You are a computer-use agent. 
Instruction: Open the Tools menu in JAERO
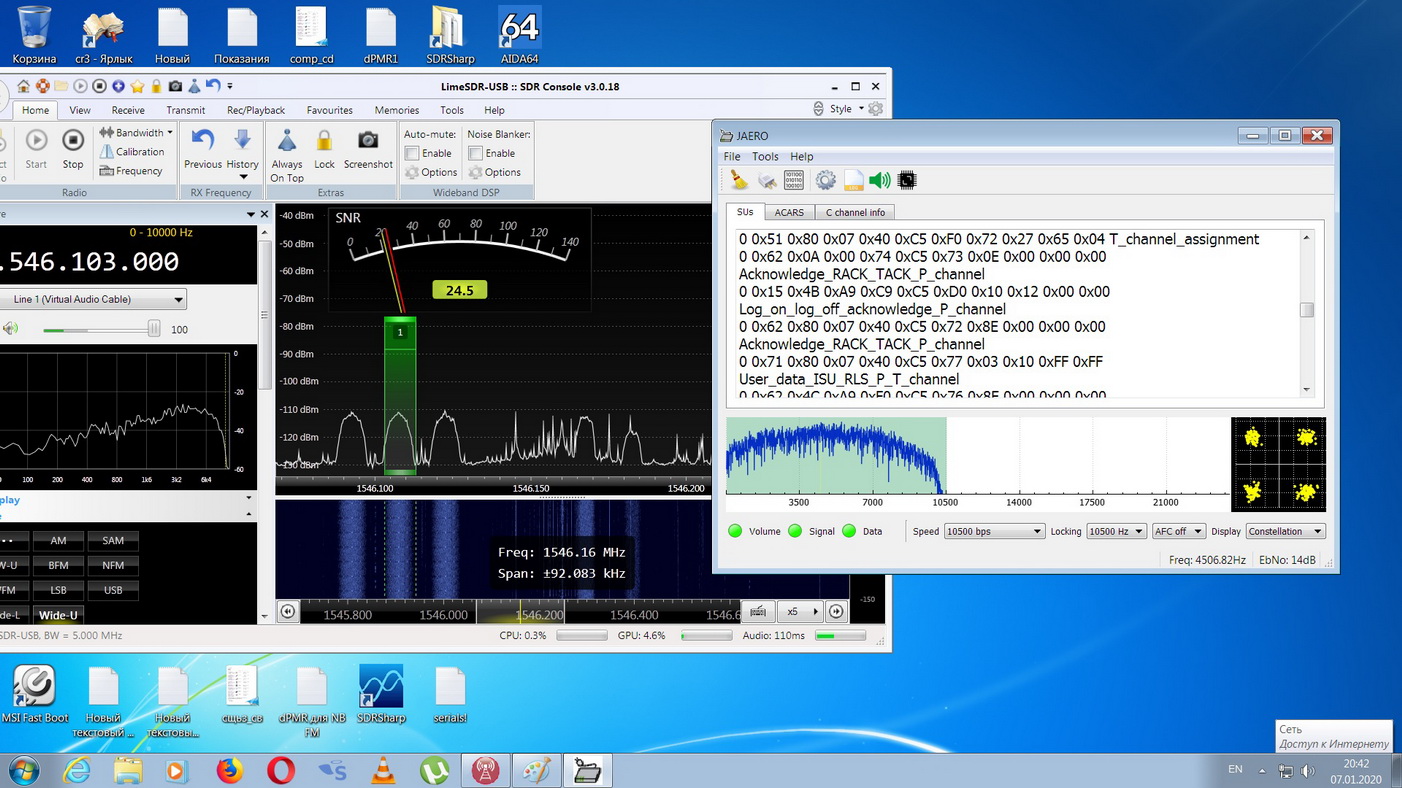[765, 157]
